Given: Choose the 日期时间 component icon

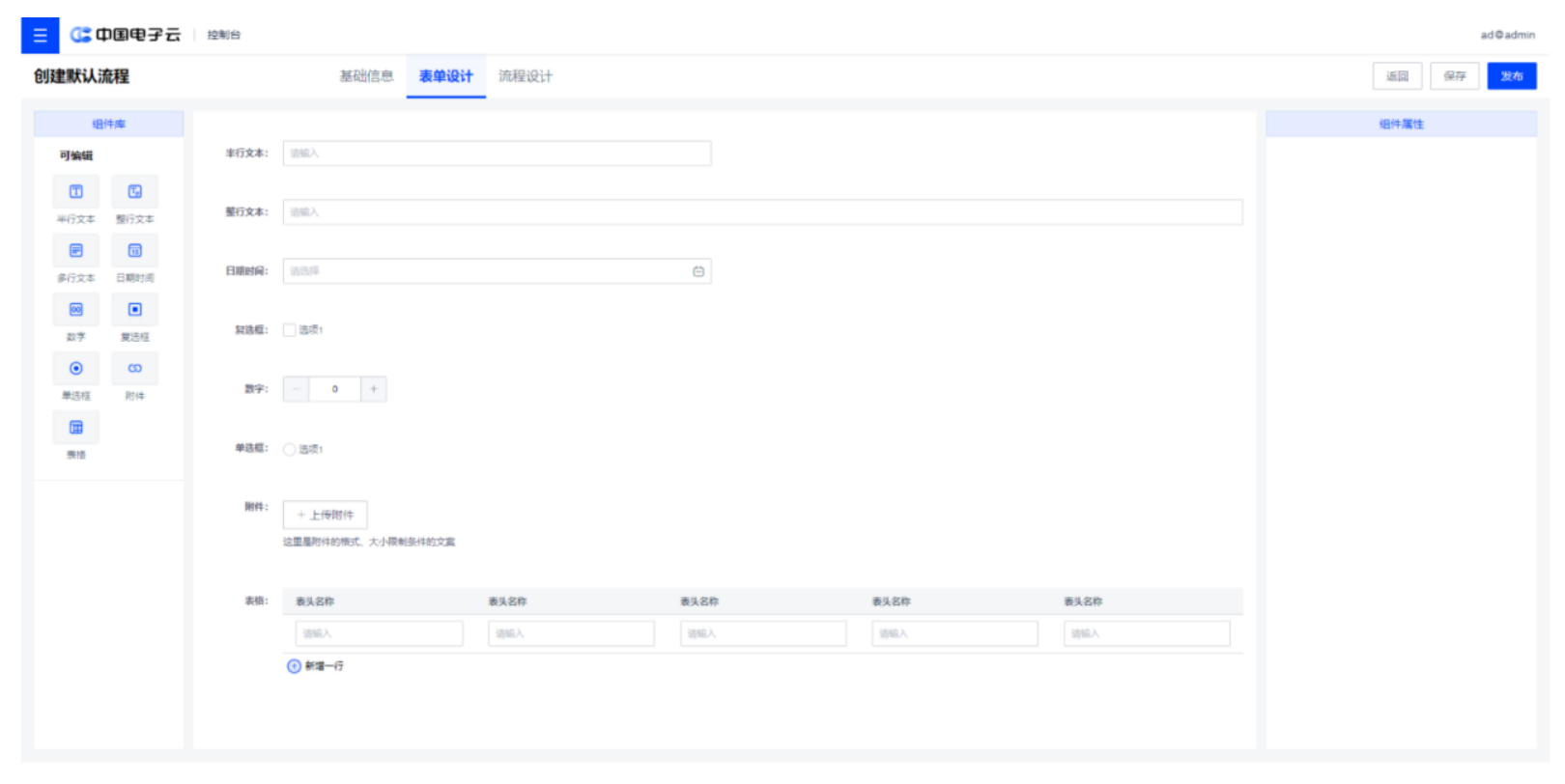Looking at the screenshot, I should click(x=135, y=251).
